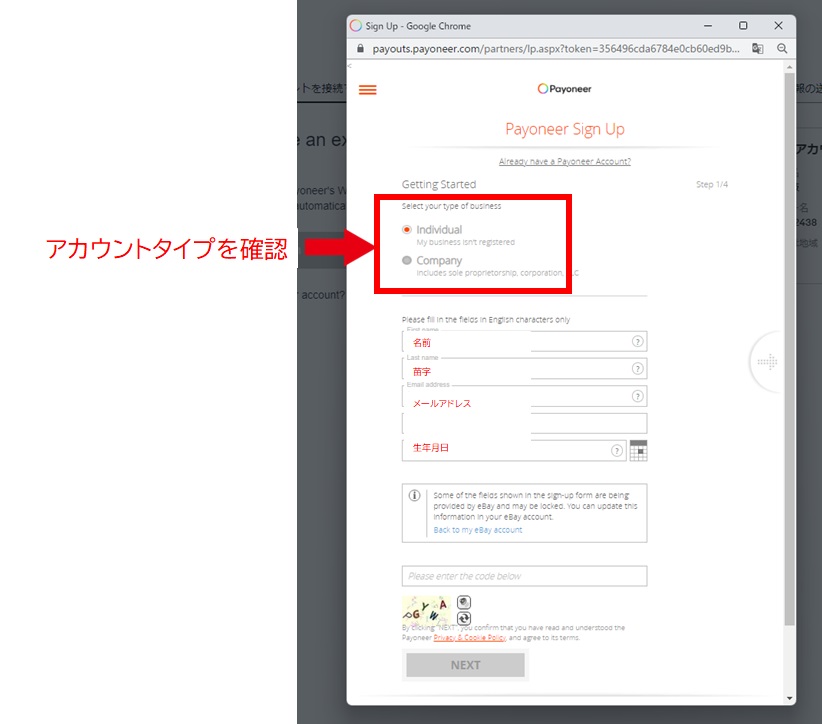
Task: Click the page's vertical scrollbar thumb
Action: 789,349
